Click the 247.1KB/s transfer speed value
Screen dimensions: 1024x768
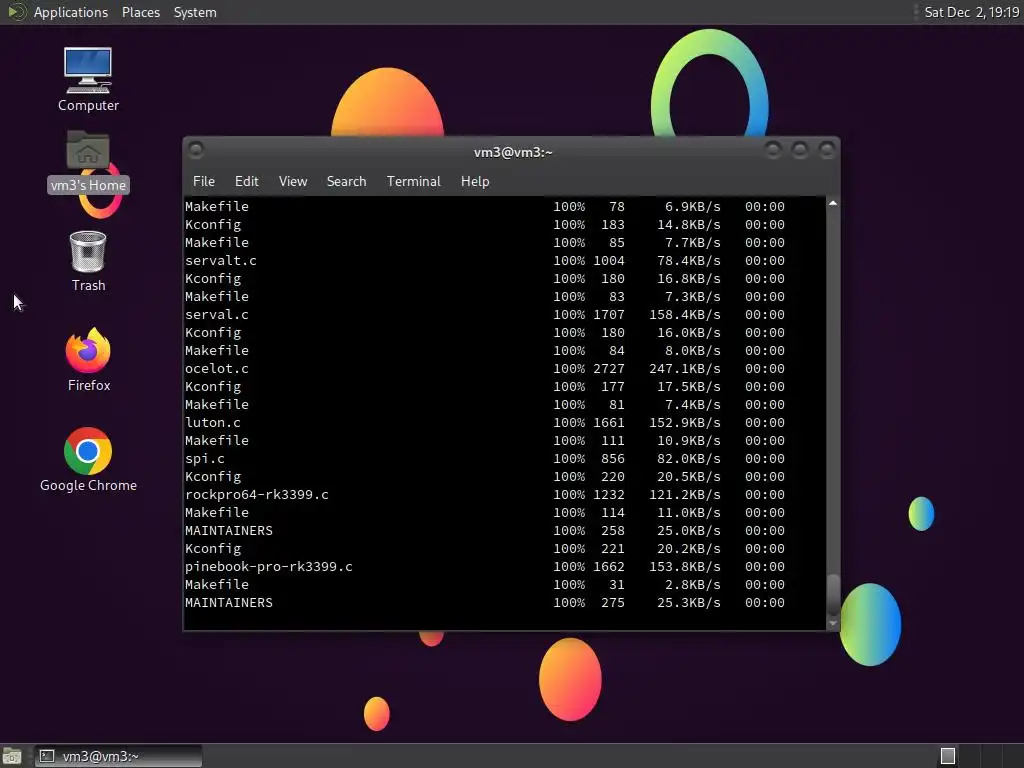(x=684, y=369)
